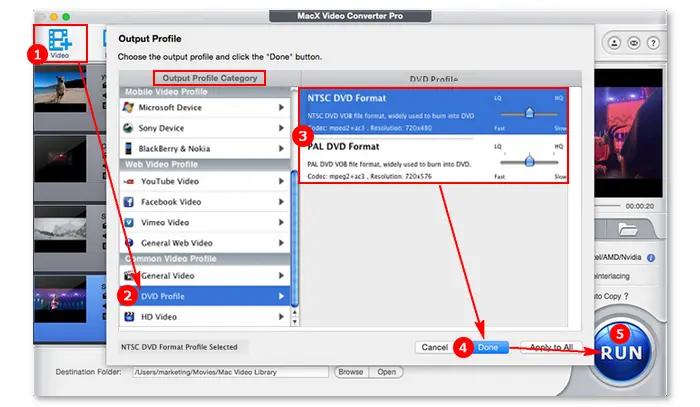
Task: Select the Facebook Video category
Action: point(205,202)
